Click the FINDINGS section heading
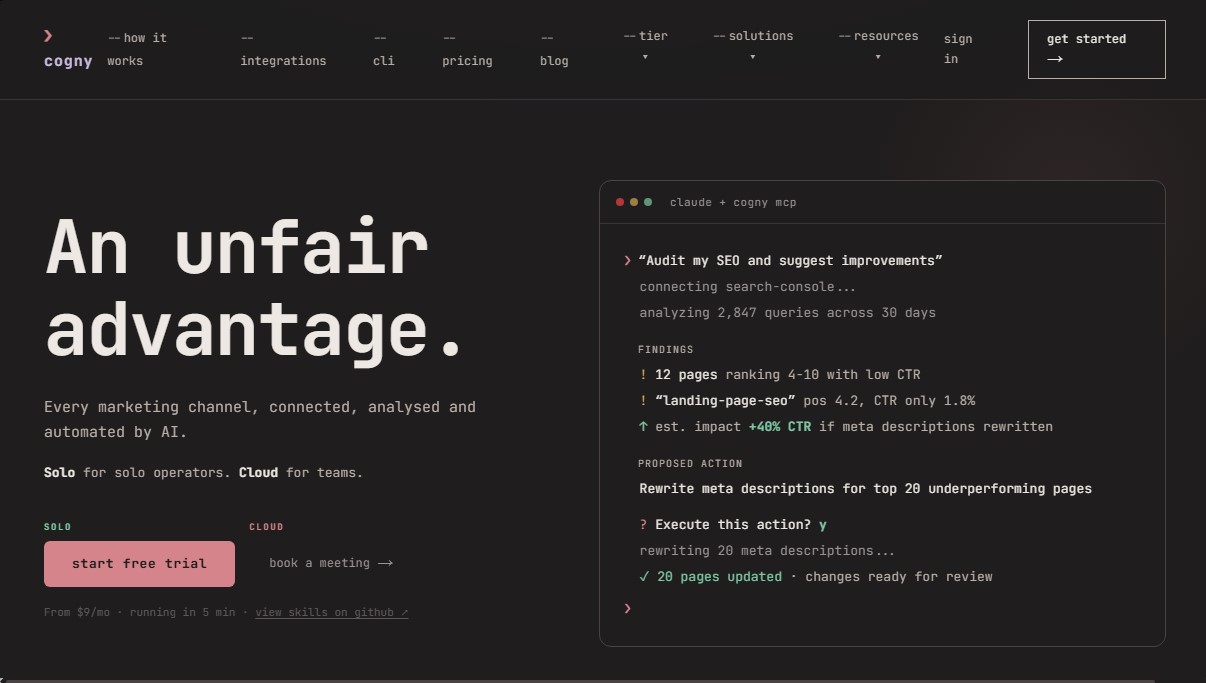 click(666, 350)
